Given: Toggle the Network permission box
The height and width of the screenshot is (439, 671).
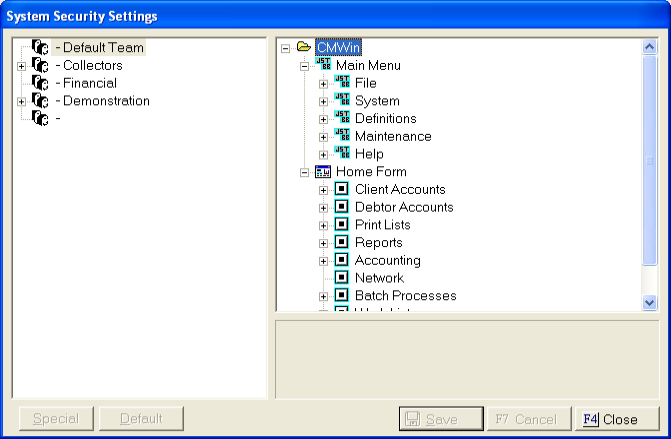Looking at the screenshot, I should tap(342, 278).
